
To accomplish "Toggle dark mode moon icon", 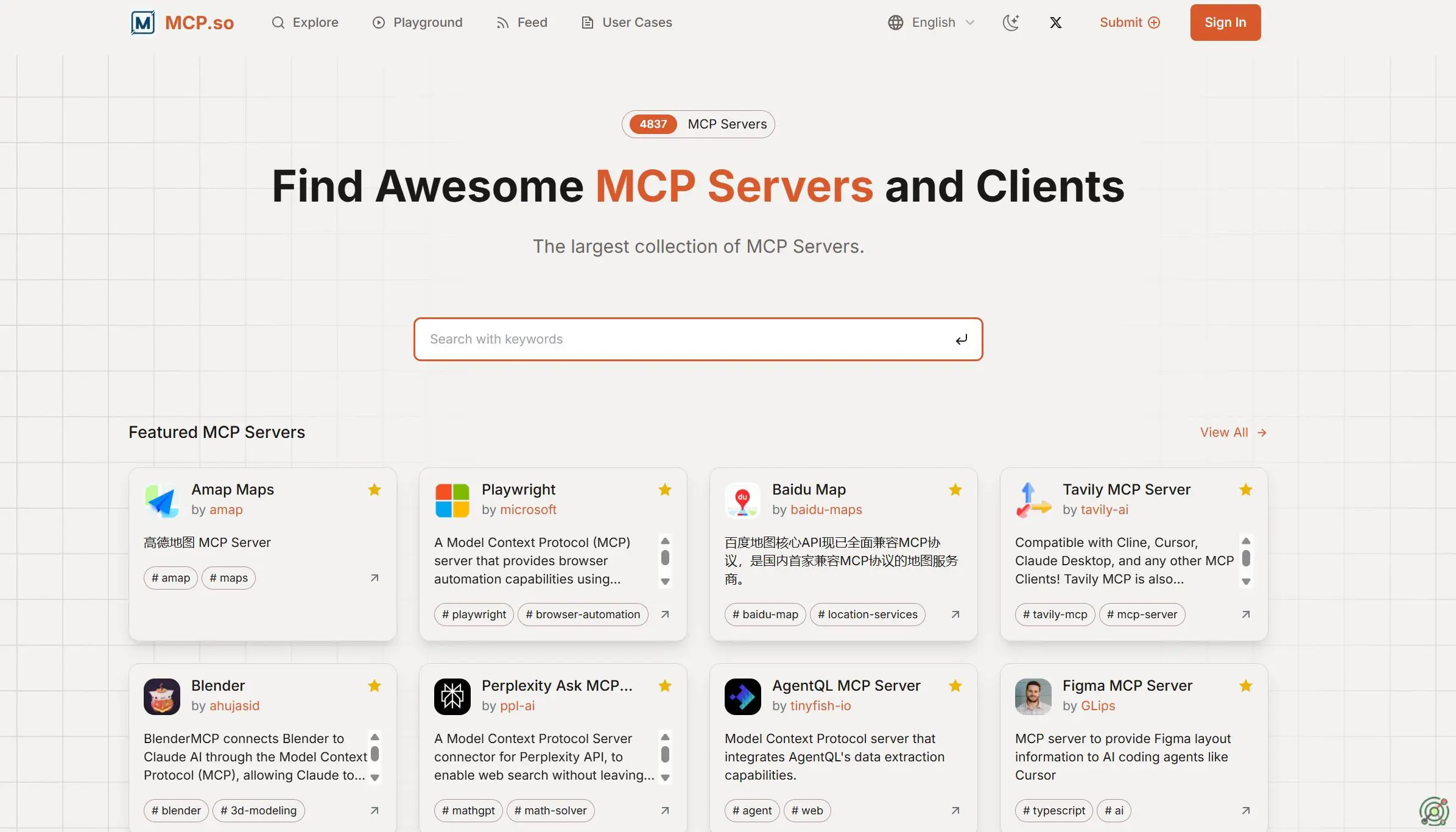I will 1011,23.
